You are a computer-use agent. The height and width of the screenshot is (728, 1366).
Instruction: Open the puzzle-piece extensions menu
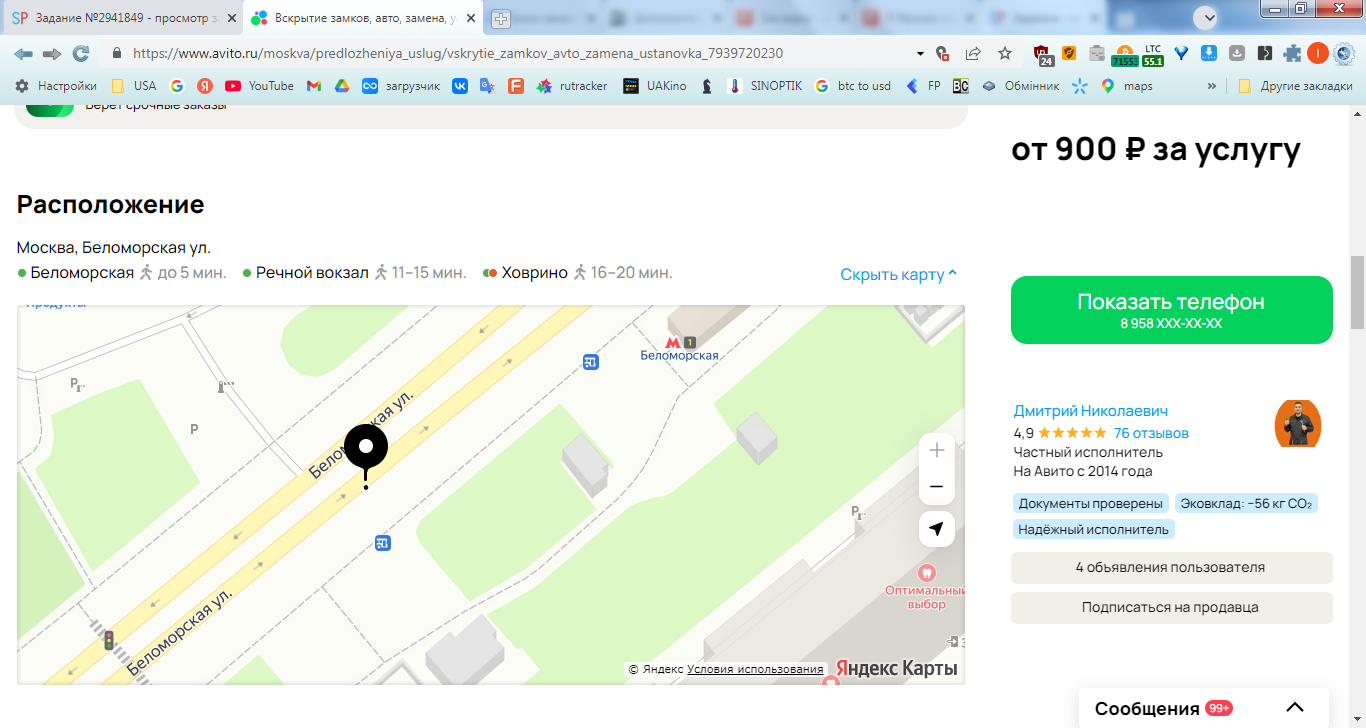1292,54
